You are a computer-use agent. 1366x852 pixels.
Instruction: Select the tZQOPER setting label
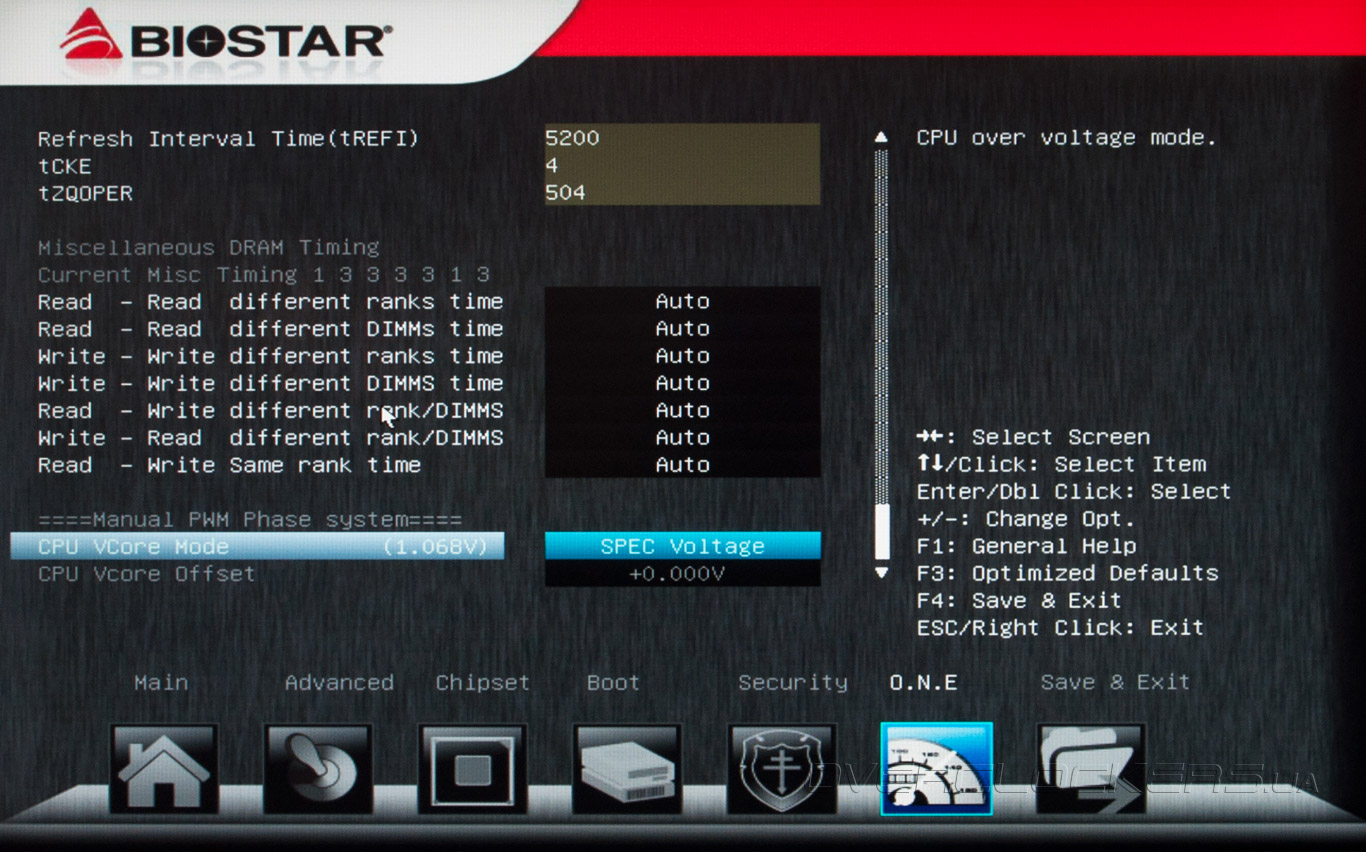[x=85, y=193]
